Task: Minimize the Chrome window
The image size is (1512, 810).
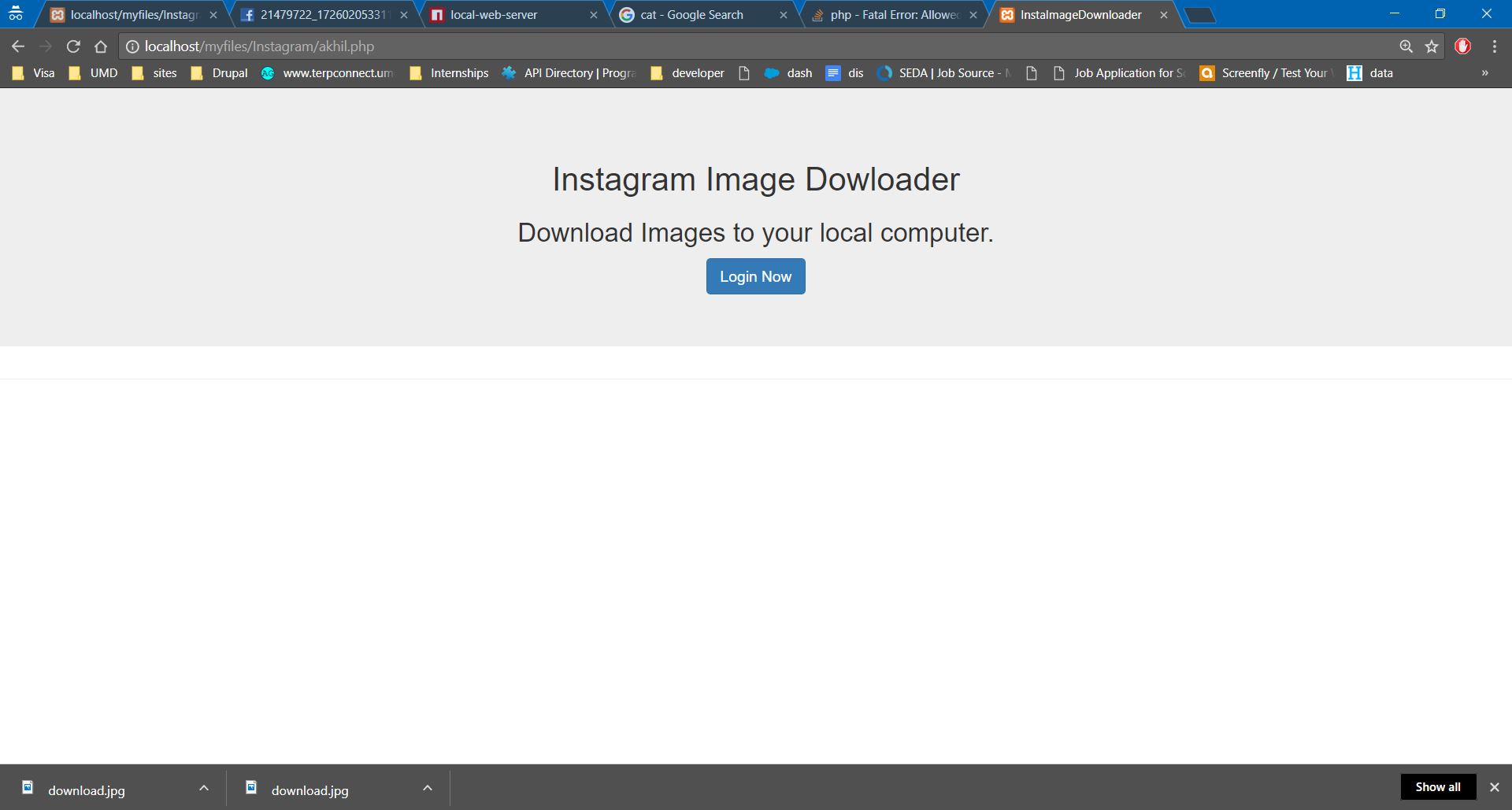Action: click(x=1395, y=13)
